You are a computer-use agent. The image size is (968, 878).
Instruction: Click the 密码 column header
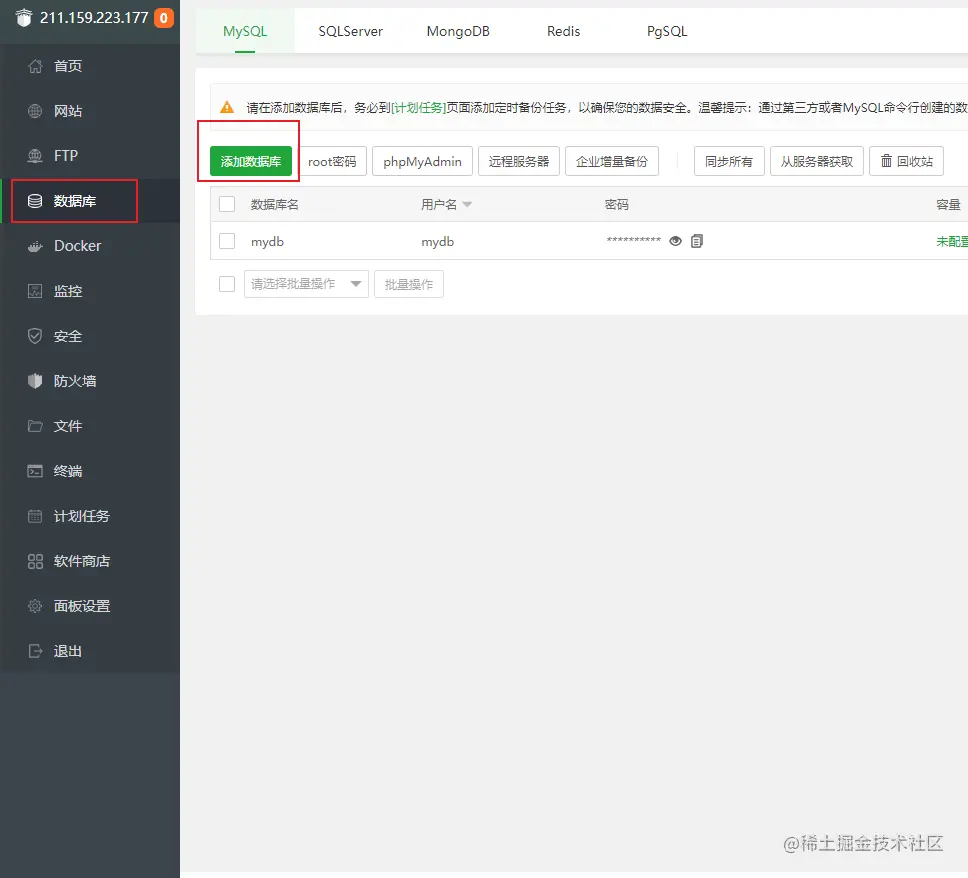pyautogui.click(x=617, y=204)
